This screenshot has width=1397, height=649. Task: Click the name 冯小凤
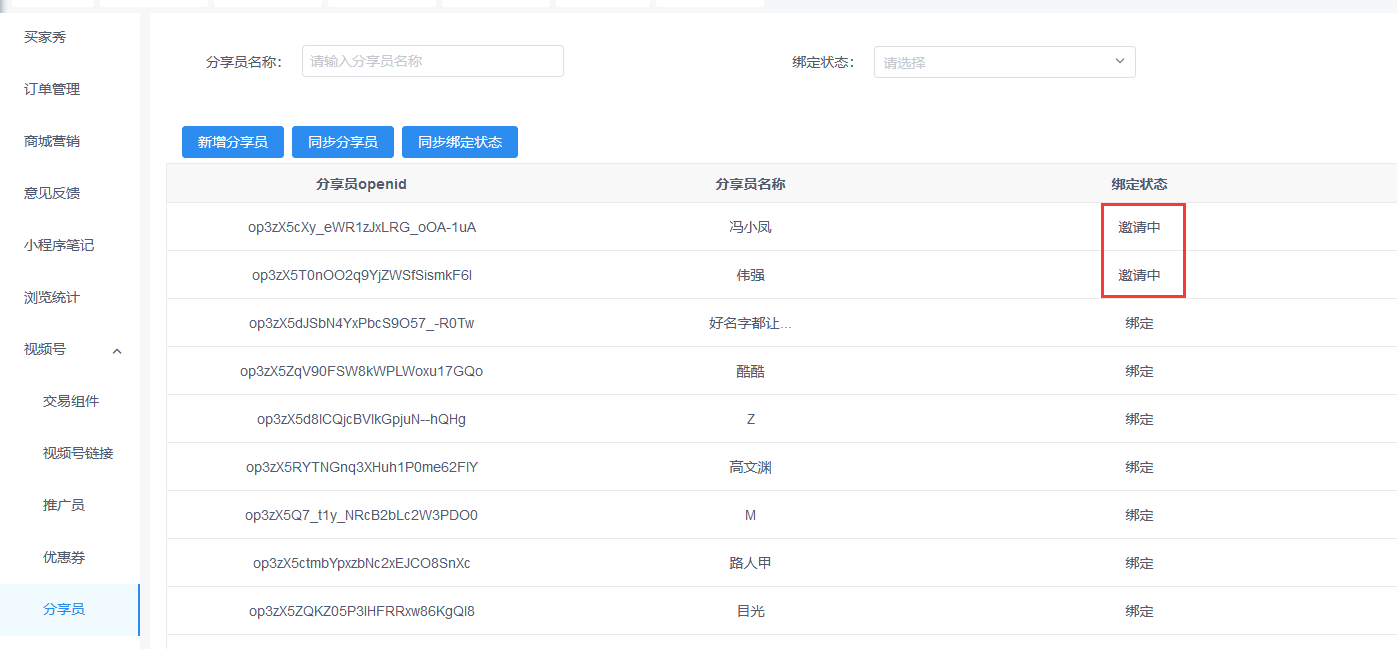point(751,227)
